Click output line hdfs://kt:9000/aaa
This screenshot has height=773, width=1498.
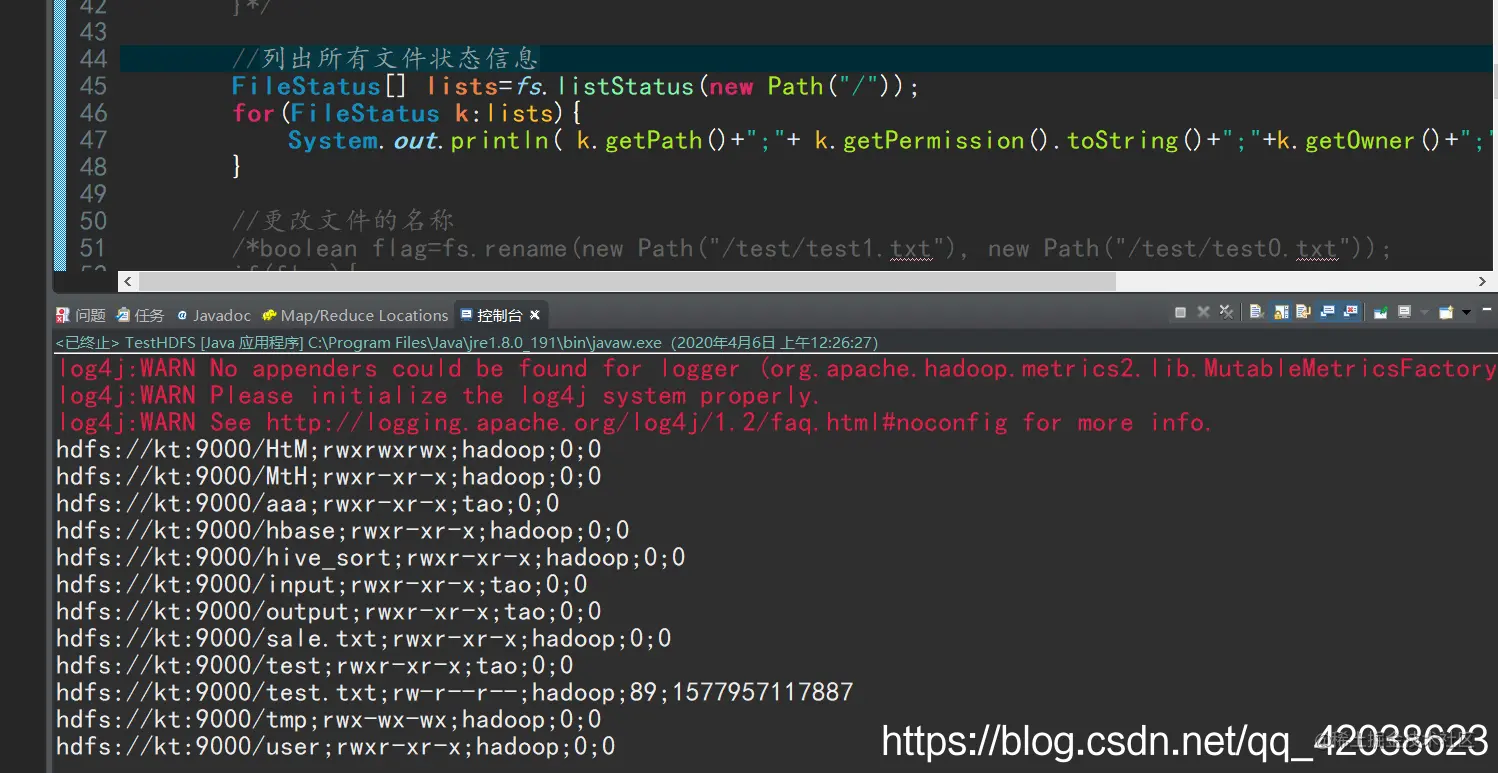pyautogui.click(x=308, y=503)
